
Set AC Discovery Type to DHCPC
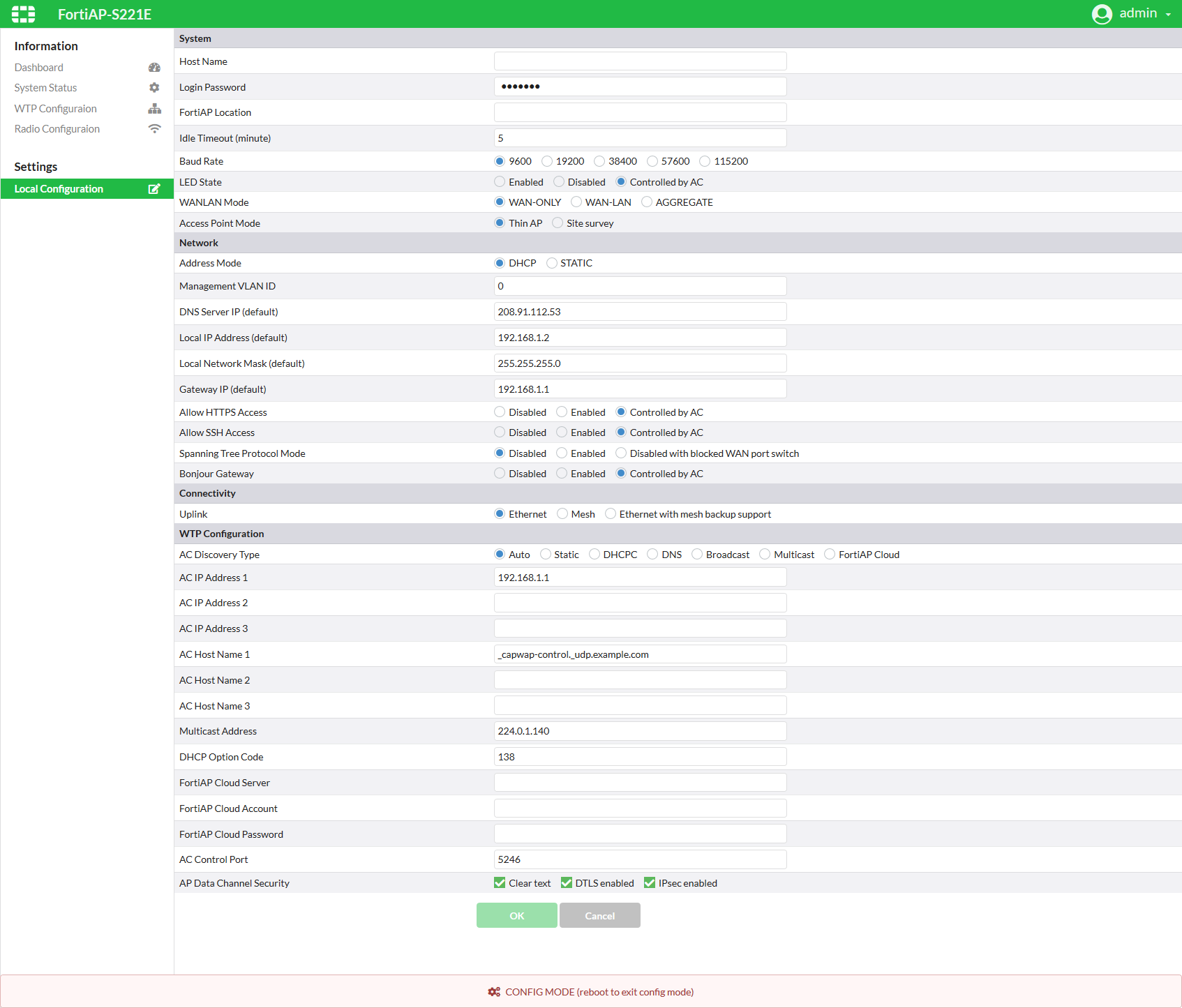594,555
